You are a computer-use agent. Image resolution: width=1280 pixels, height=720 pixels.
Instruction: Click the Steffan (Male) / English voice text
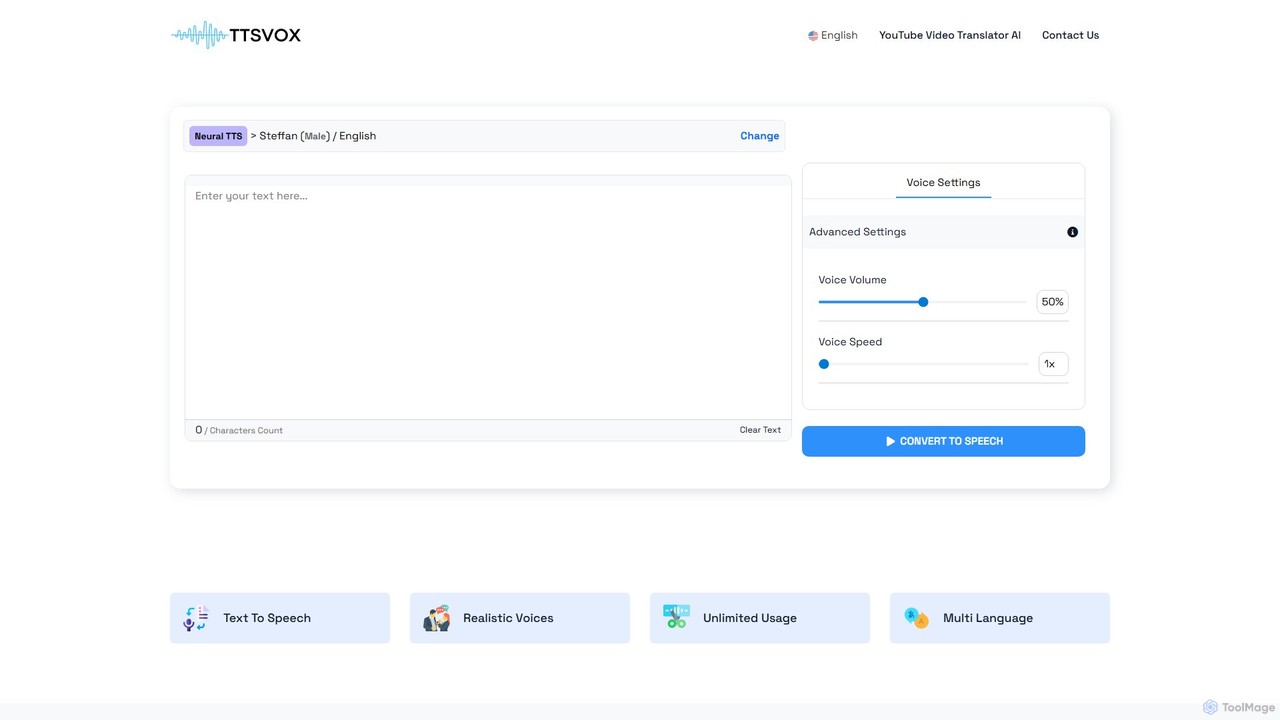(x=317, y=136)
